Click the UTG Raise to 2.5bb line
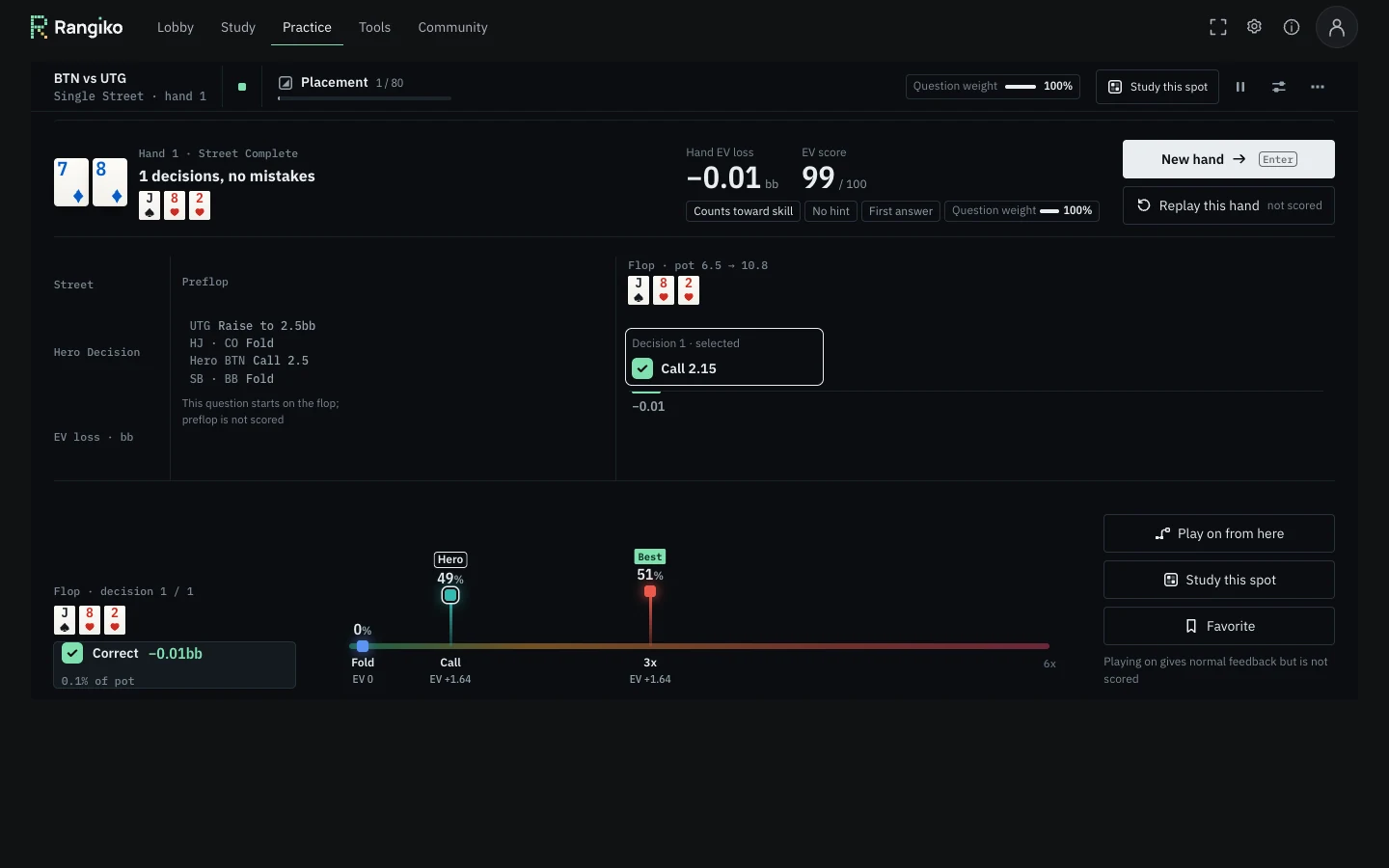This screenshot has height=868, width=1389. pos(253,326)
